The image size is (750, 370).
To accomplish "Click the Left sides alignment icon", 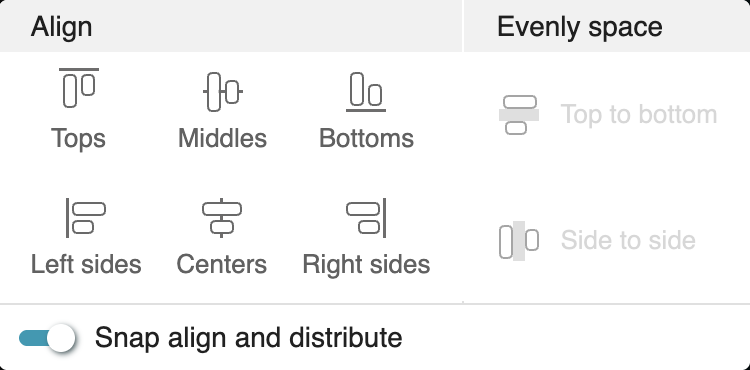I will coord(86,218).
